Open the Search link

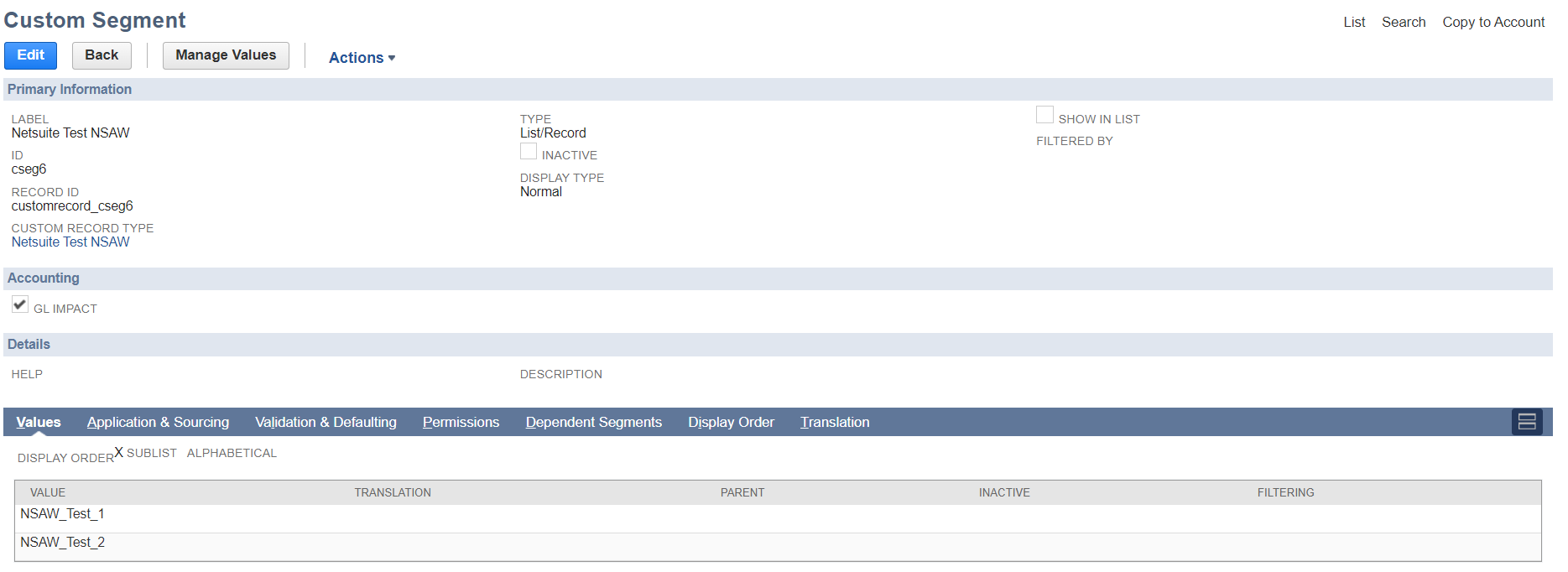pos(1404,22)
